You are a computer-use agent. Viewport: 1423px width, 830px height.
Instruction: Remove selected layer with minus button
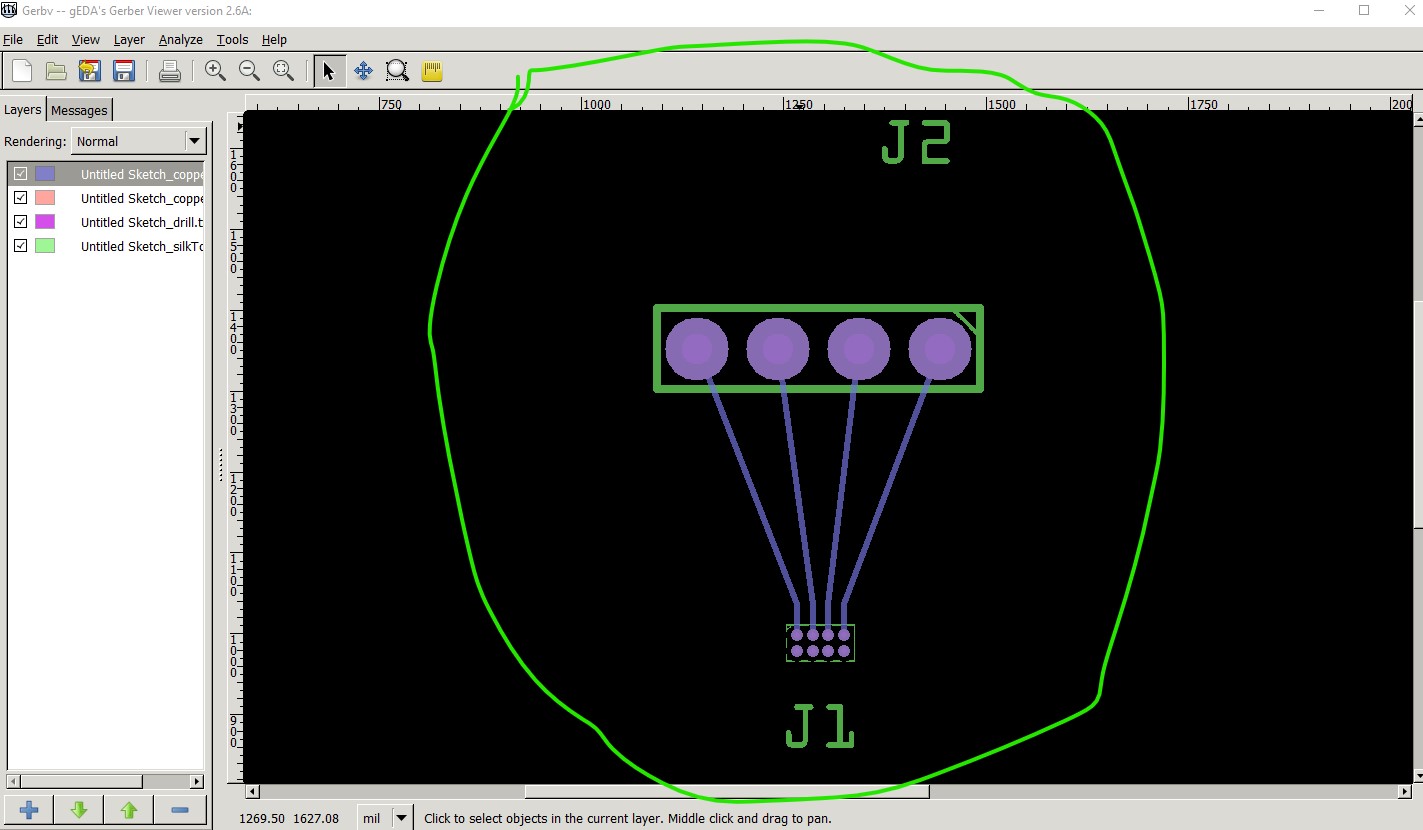coord(180,810)
